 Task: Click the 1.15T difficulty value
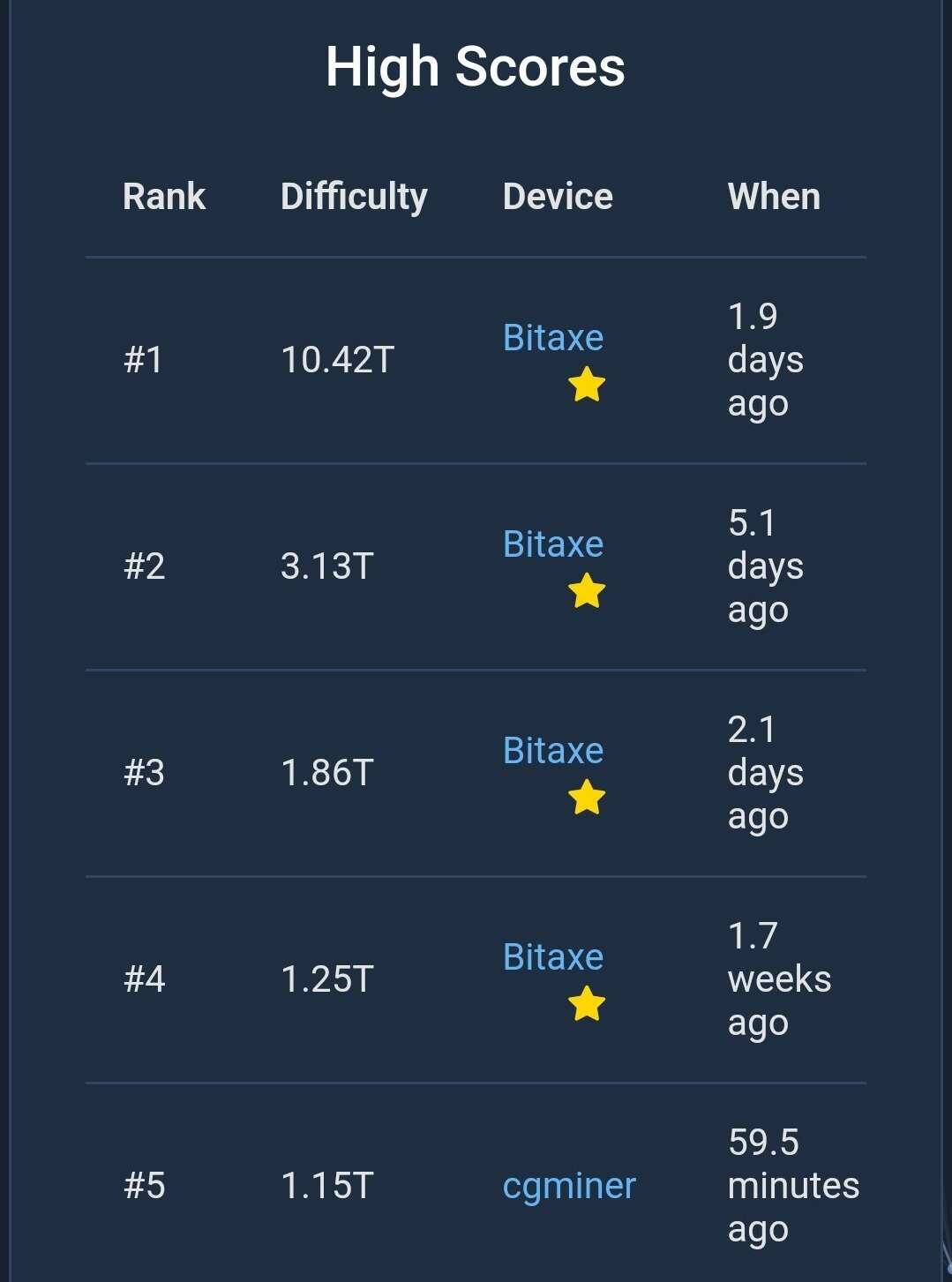click(x=327, y=1186)
